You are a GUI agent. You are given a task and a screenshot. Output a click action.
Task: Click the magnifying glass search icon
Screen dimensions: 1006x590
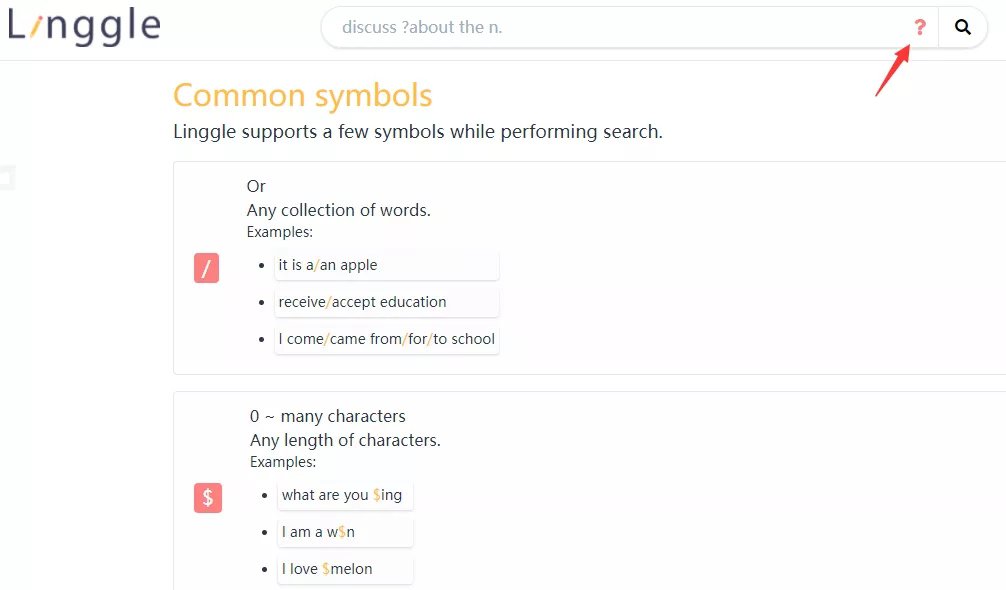point(962,27)
